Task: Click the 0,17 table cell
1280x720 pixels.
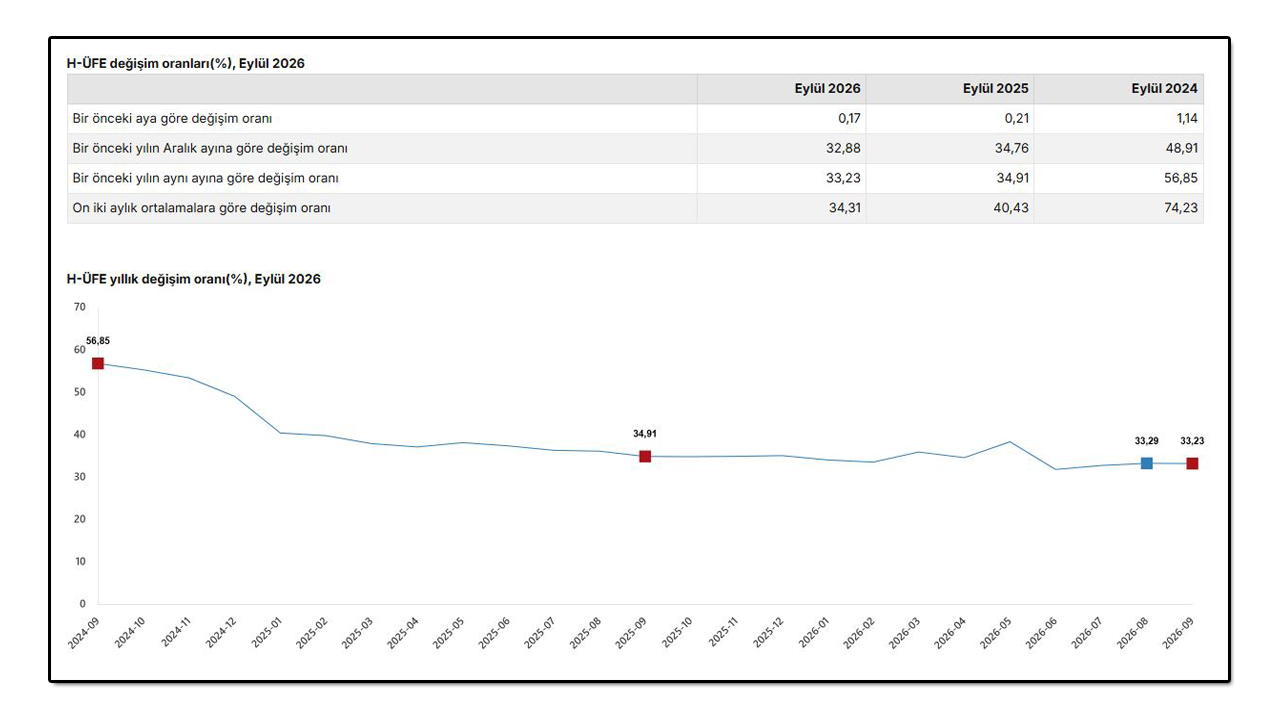Action: [x=782, y=118]
